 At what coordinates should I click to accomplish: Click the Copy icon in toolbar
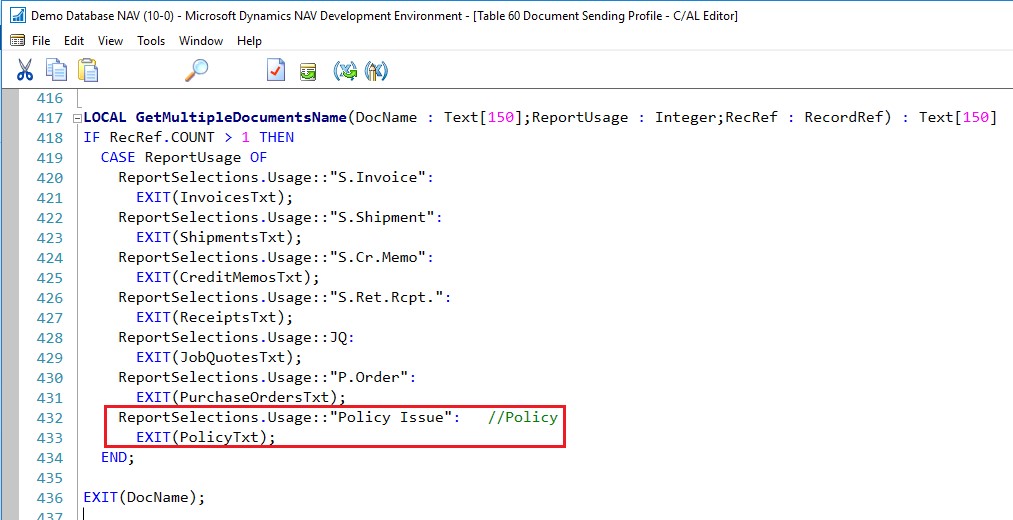[x=56, y=70]
